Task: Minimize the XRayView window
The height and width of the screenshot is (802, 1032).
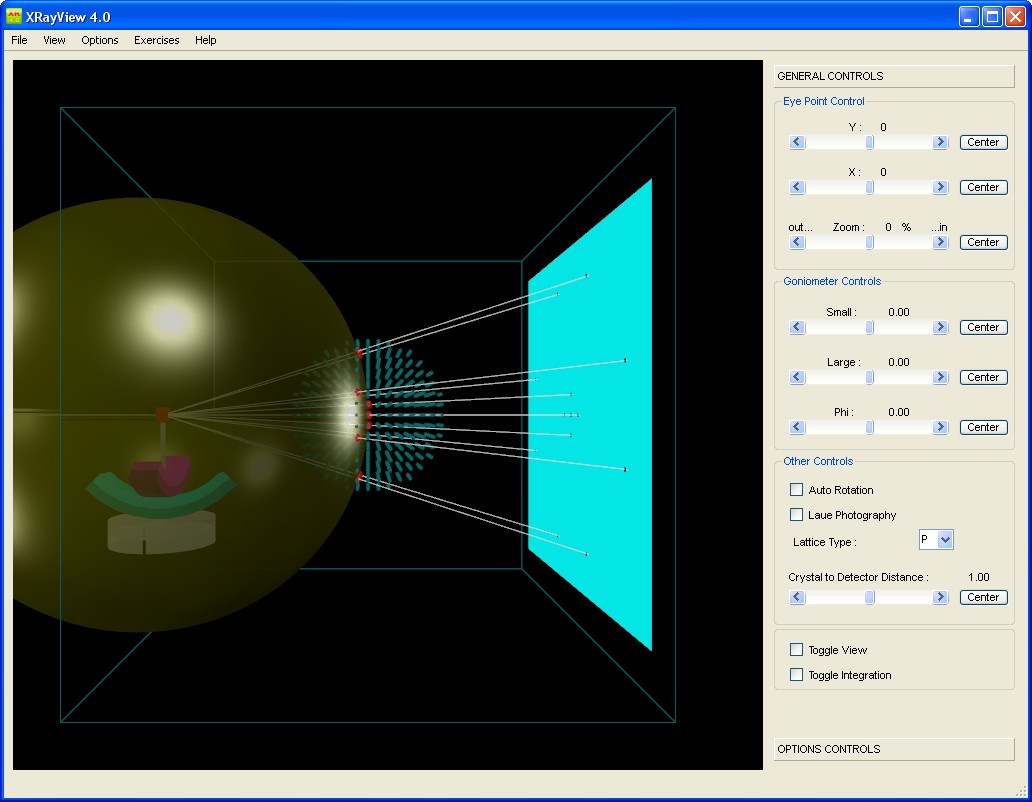Action: [968, 16]
